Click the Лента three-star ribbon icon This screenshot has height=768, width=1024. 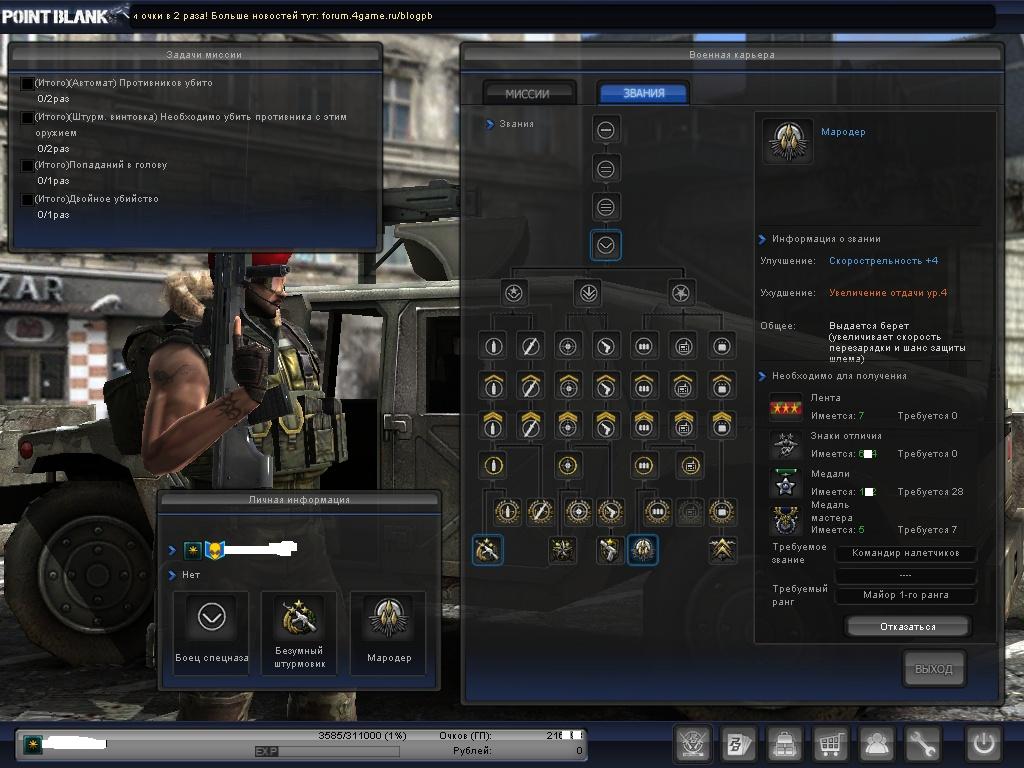point(786,408)
